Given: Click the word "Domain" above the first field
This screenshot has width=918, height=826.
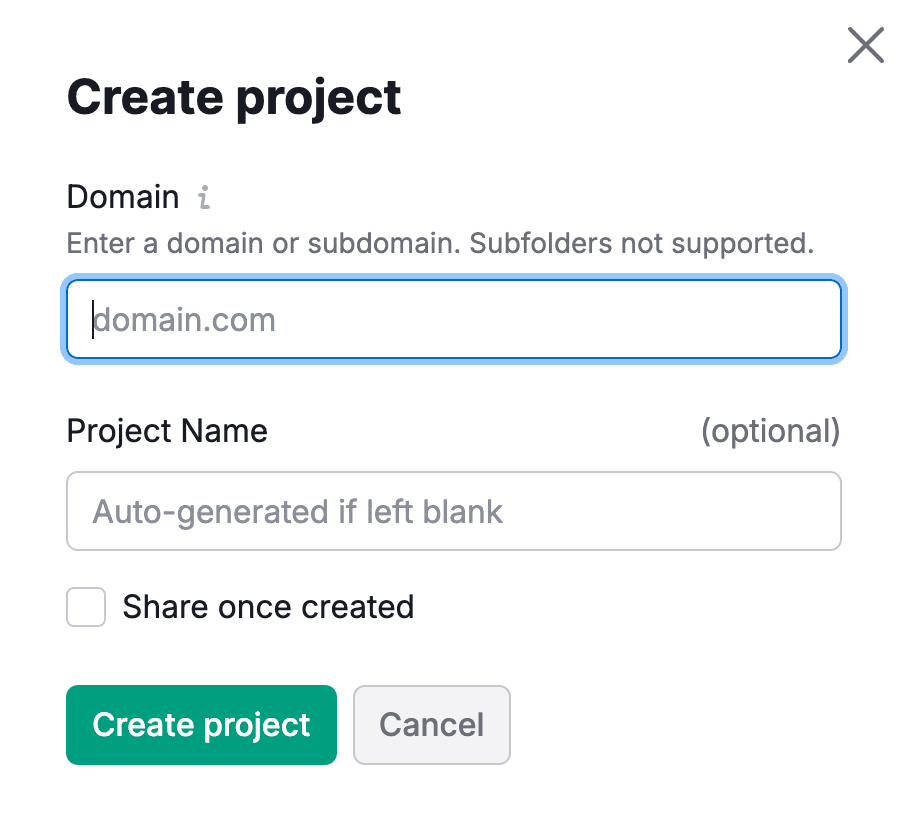Looking at the screenshot, I should [123, 197].
